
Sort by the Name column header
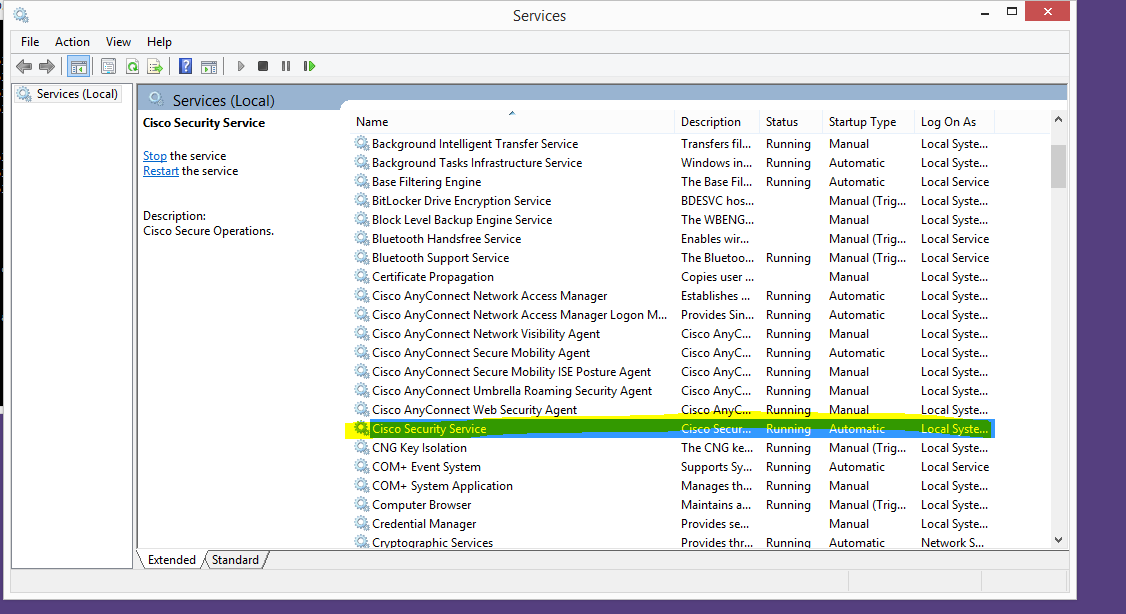(x=513, y=122)
